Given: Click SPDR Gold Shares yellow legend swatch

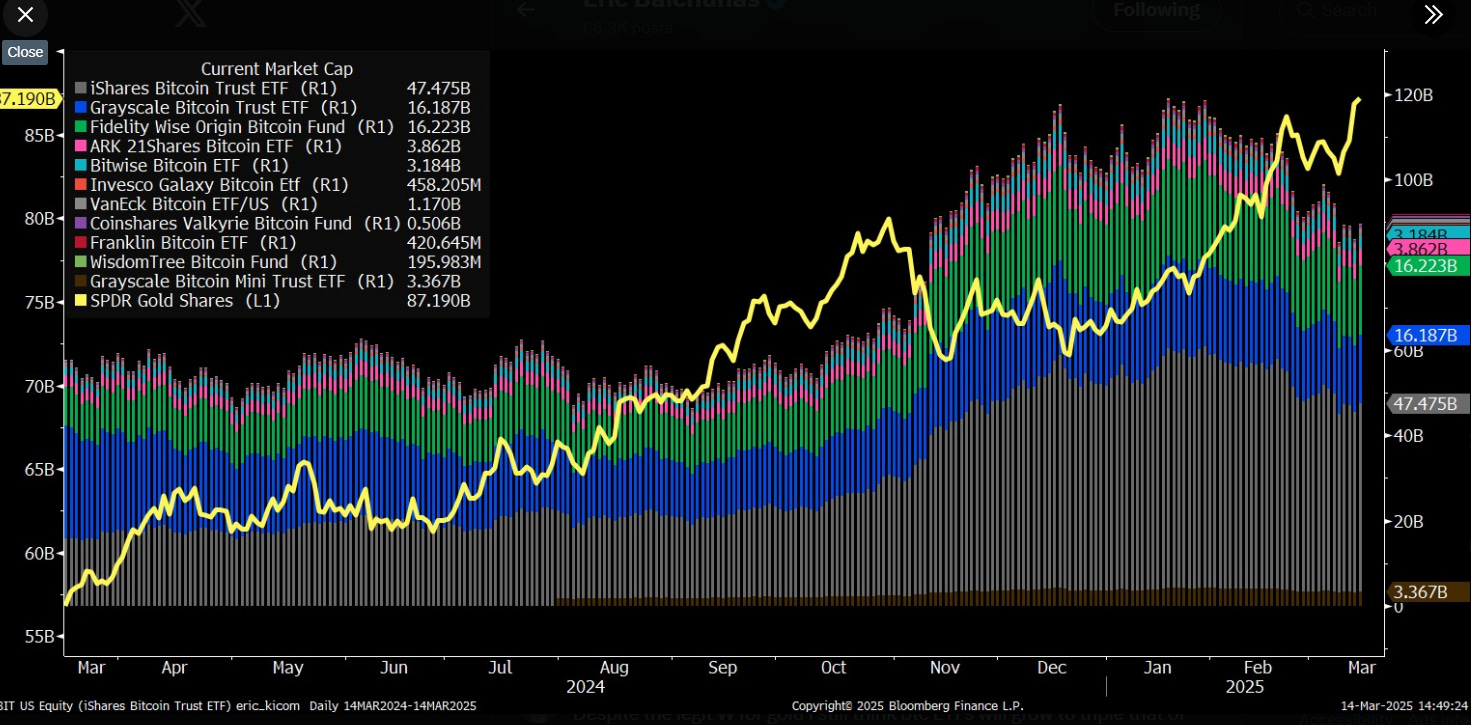Looking at the screenshot, I should pyautogui.click(x=80, y=301).
